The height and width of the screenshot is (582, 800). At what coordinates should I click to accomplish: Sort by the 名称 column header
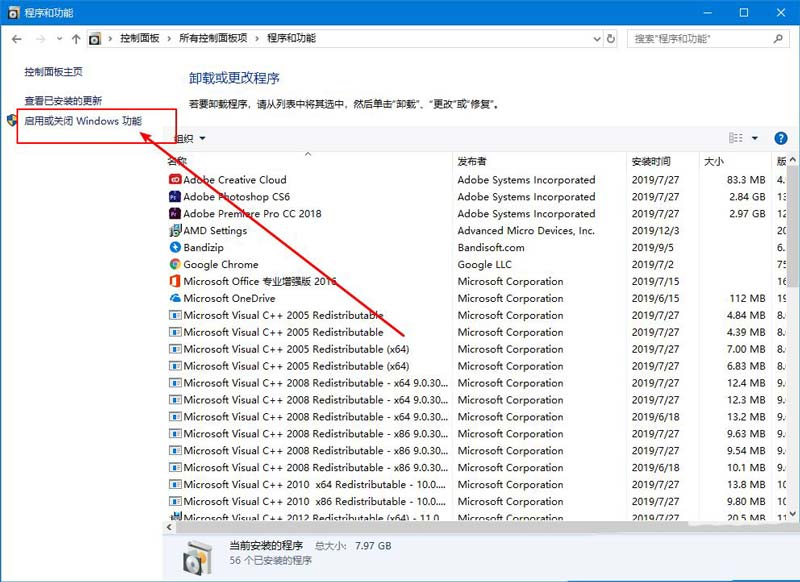coord(308,161)
